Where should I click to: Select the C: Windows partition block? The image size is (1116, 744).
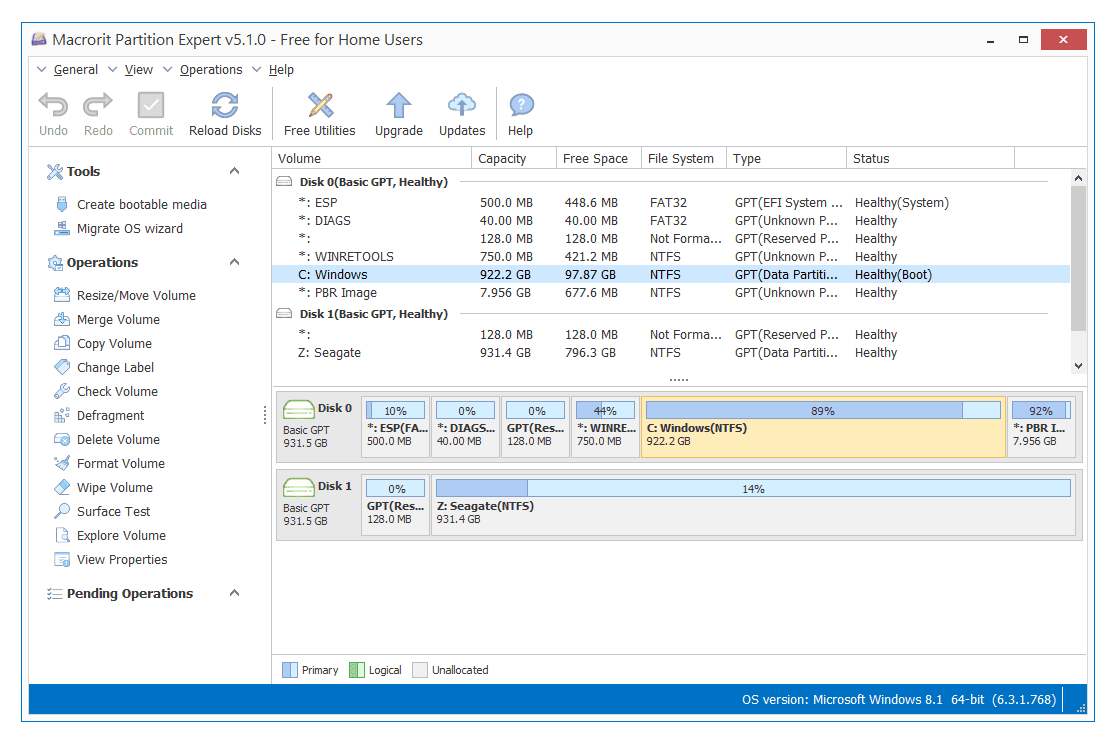820,425
